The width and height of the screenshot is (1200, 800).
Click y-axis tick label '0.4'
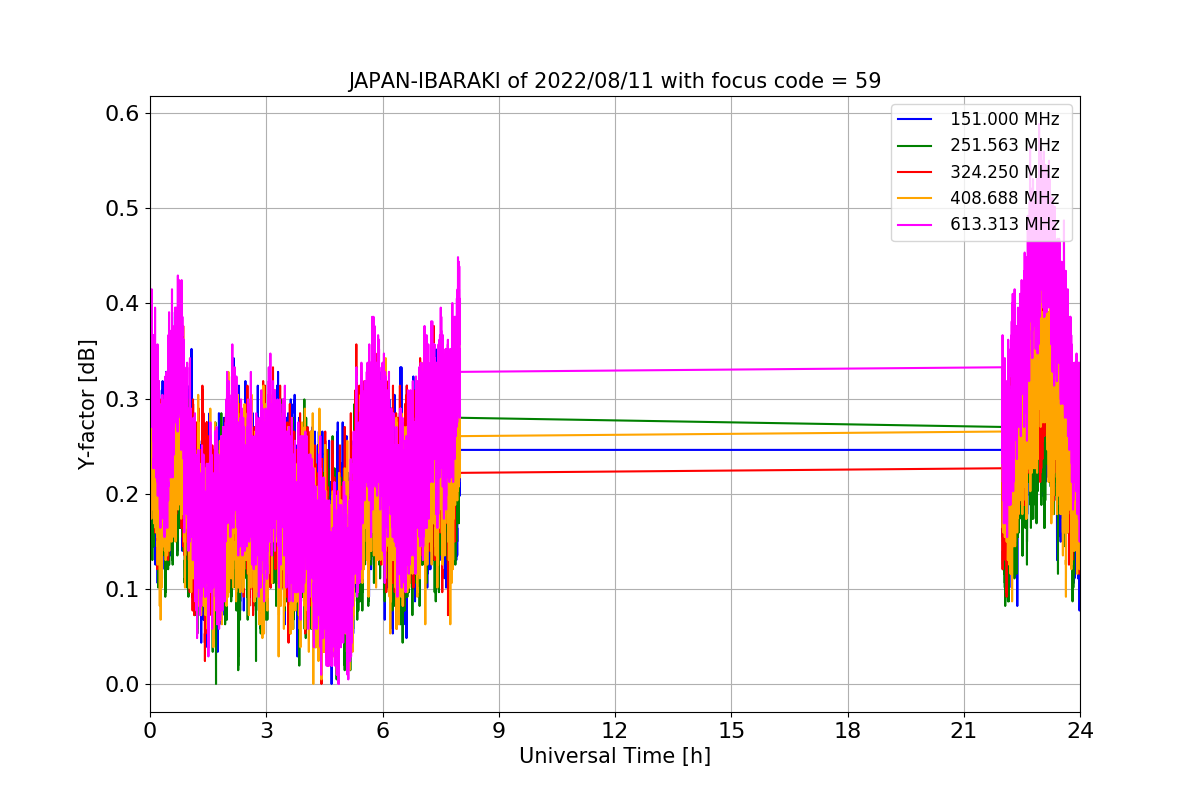pyautogui.click(x=123, y=304)
